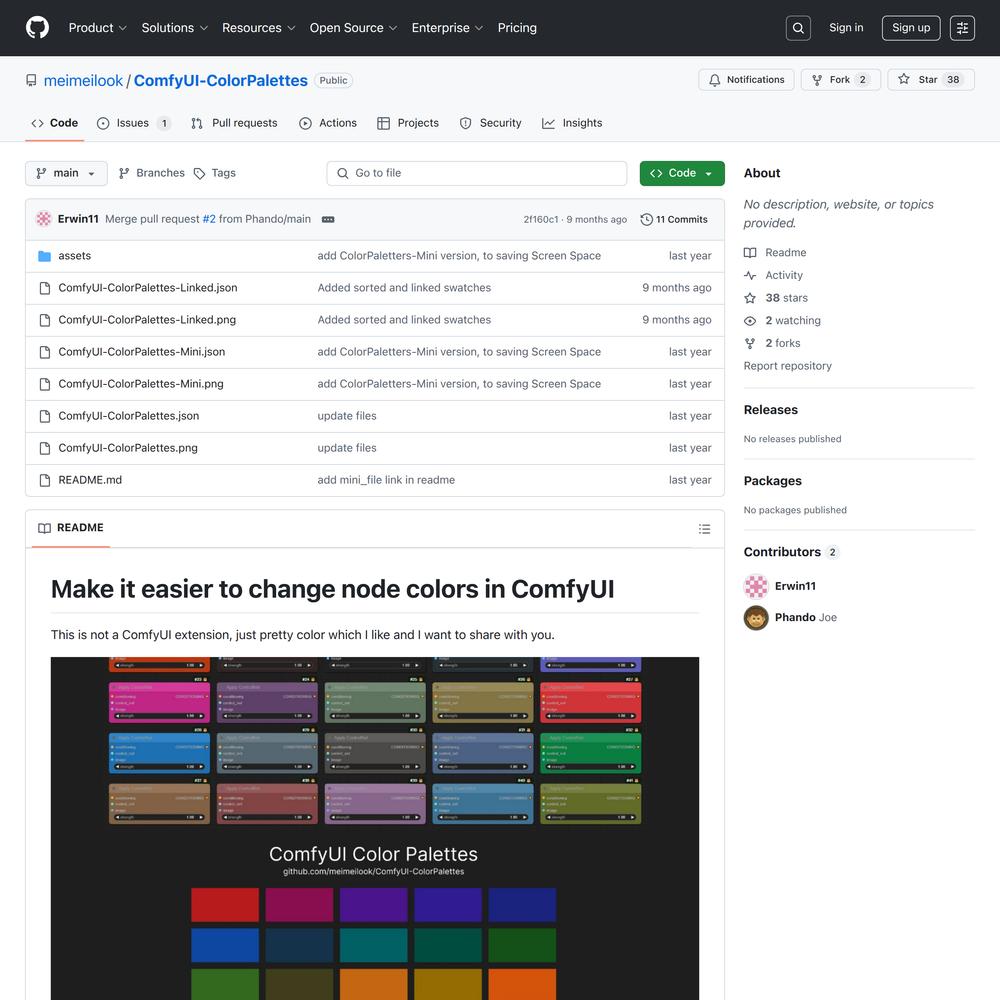
Task: Click the Sign up button
Action: [911, 28]
